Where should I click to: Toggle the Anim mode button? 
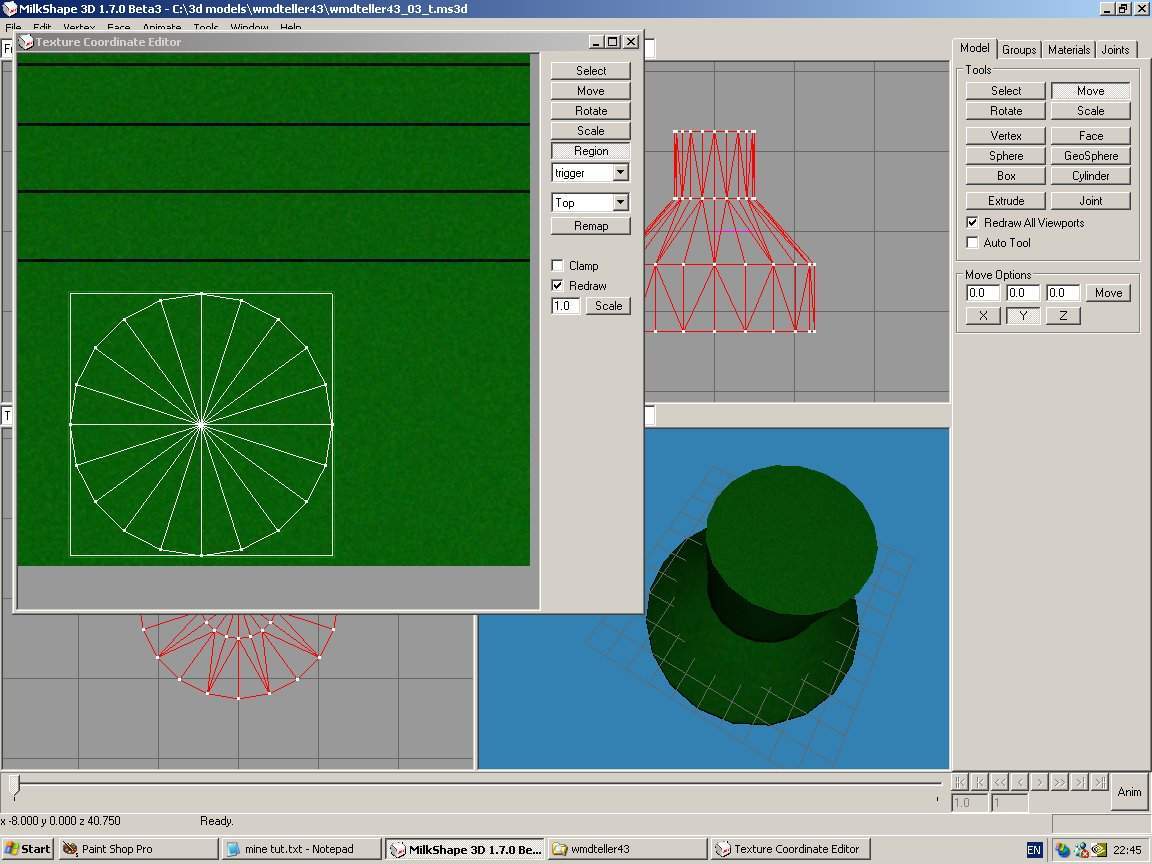point(1129,792)
